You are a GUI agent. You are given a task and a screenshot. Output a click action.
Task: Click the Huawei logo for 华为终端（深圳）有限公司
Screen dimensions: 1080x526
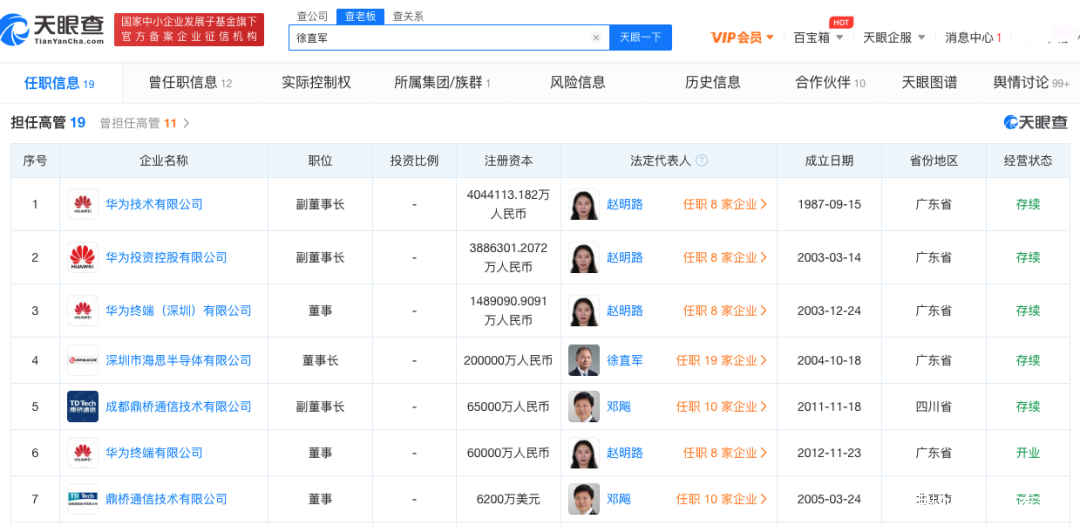click(82, 311)
